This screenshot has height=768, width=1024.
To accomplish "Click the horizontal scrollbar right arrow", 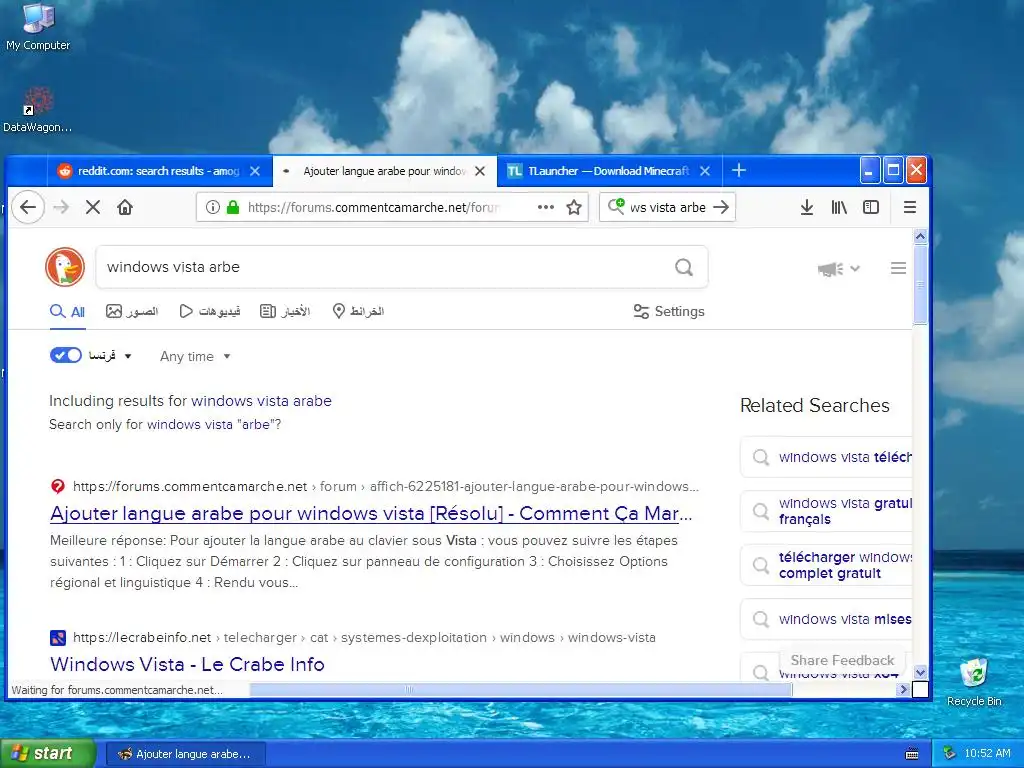I will point(904,689).
